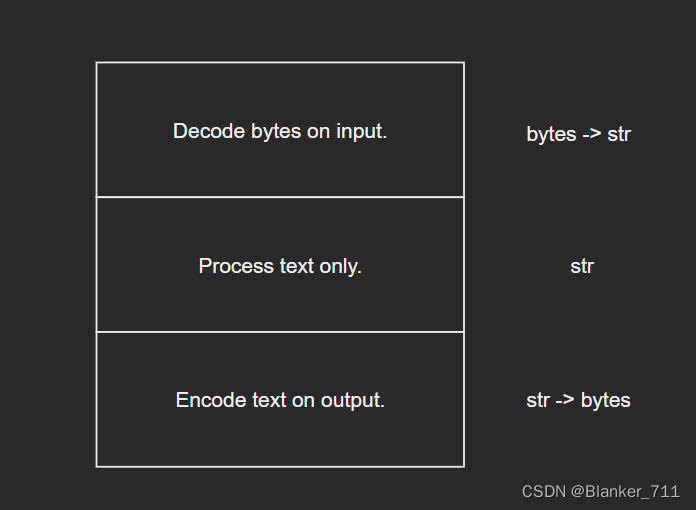Click the CSDN @Blanker_711 watermark
The height and width of the screenshot is (510, 696).
pyautogui.click(x=601, y=492)
